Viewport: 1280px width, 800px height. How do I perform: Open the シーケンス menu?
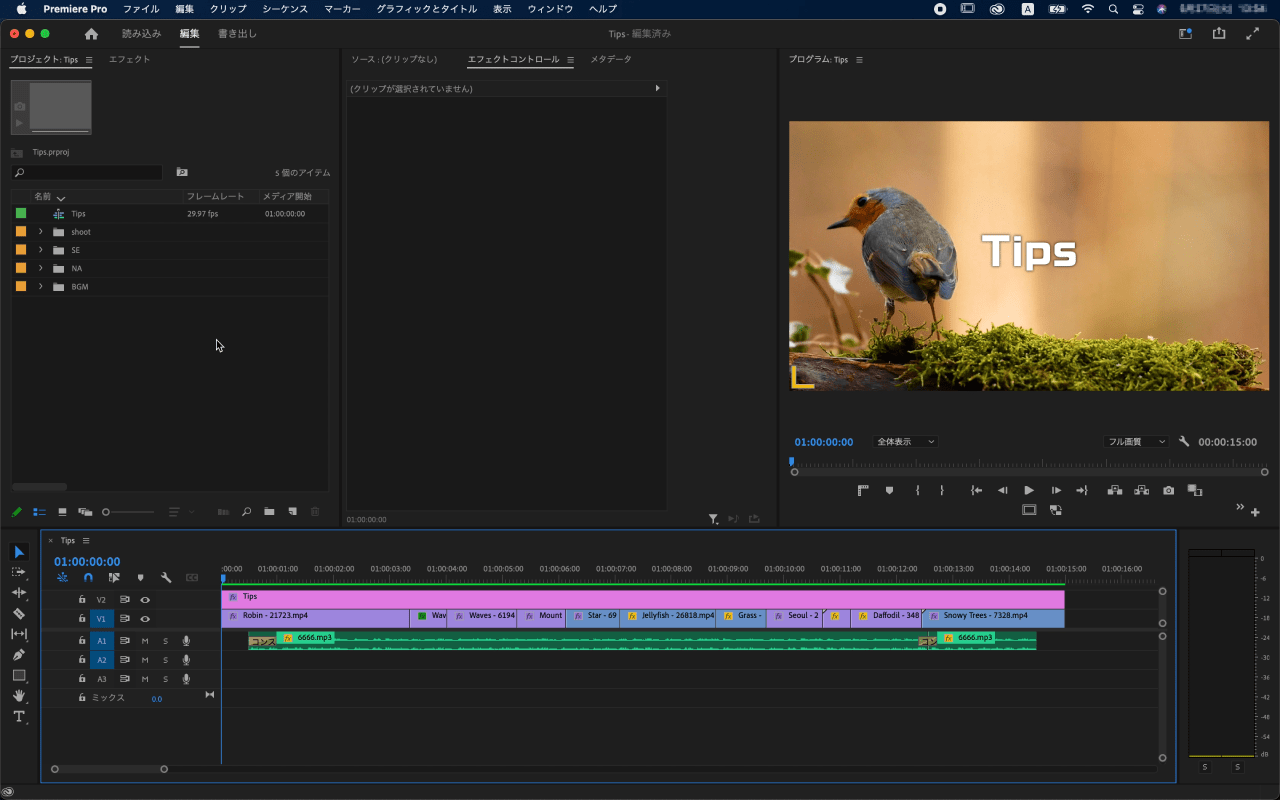pos(285,9)
